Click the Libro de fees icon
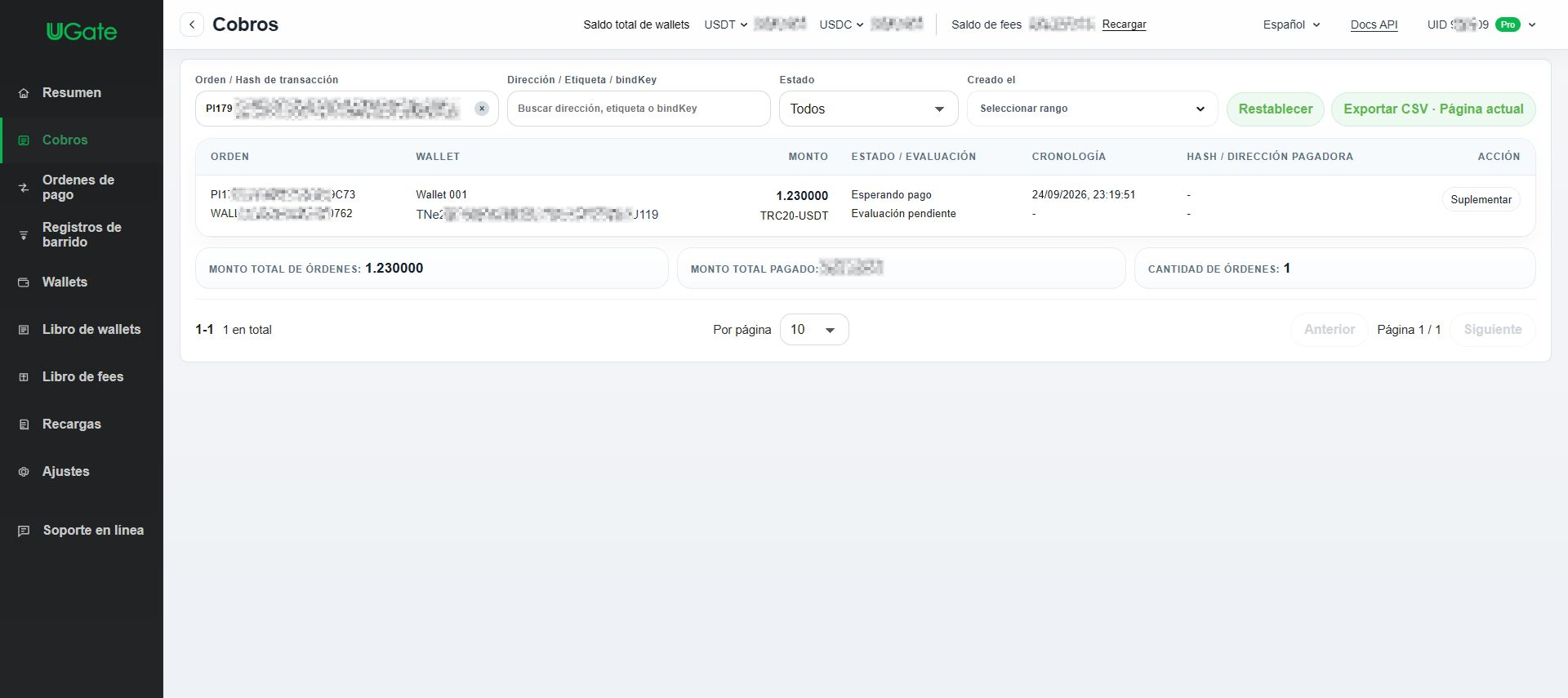 [24, 377]
